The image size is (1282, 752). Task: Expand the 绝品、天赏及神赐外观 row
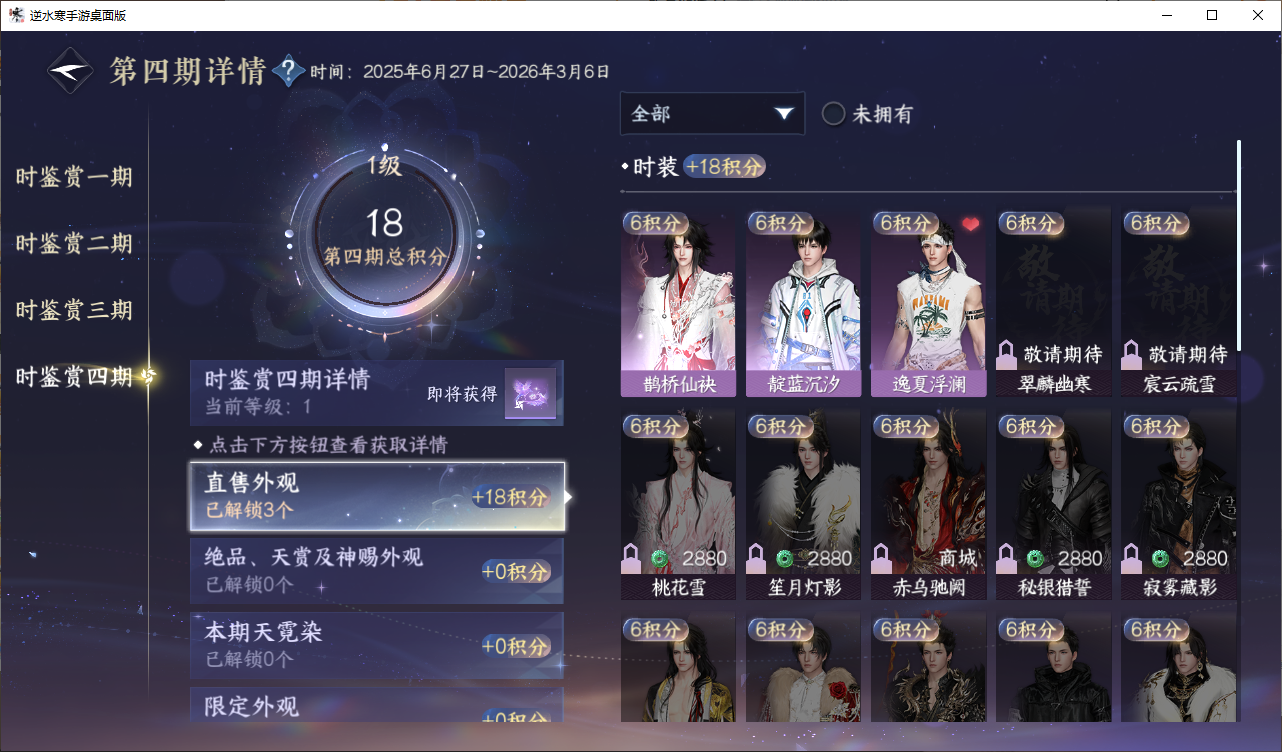(377, 571)
